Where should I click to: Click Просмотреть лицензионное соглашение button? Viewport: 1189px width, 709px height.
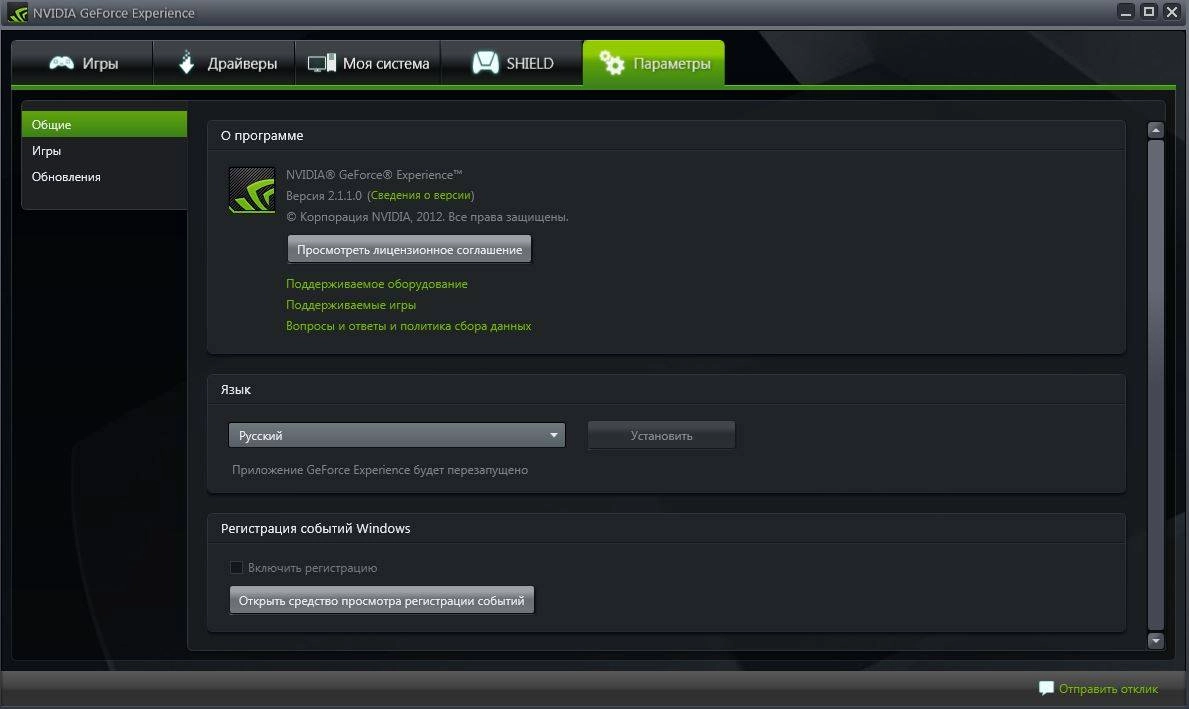point(409,249)
